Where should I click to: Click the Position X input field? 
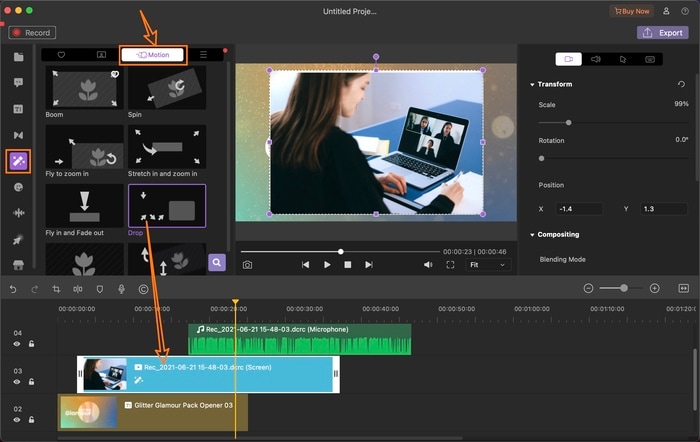coord(579,208)
